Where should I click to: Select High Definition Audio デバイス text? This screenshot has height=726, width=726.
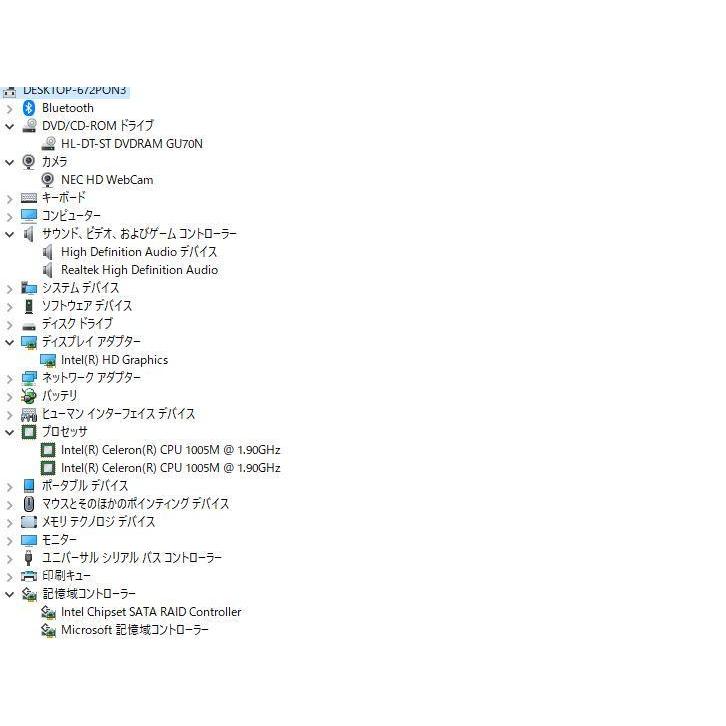[139, 252]
